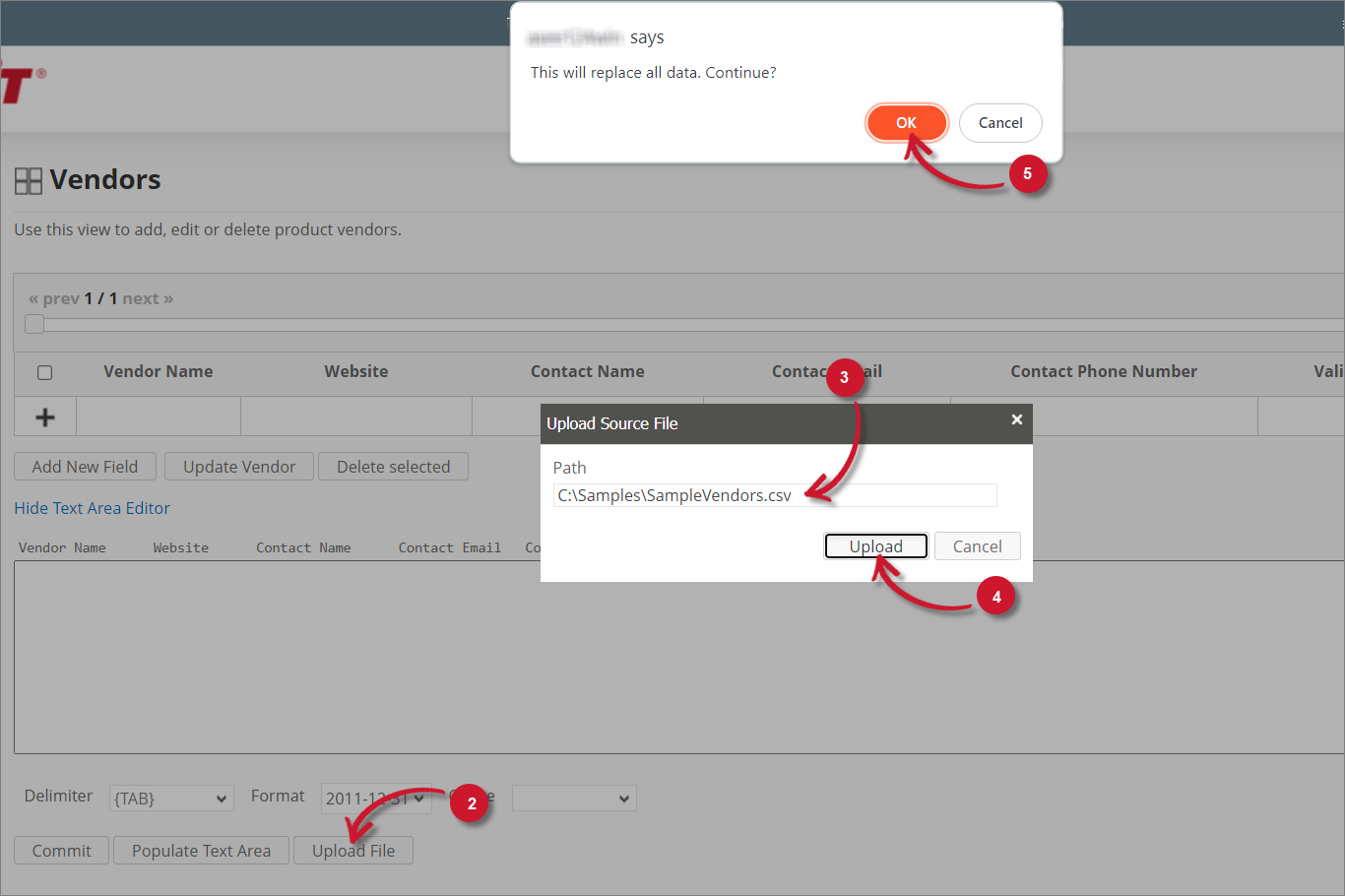
Task: Click Delete selected button
Action: point(393,467)
